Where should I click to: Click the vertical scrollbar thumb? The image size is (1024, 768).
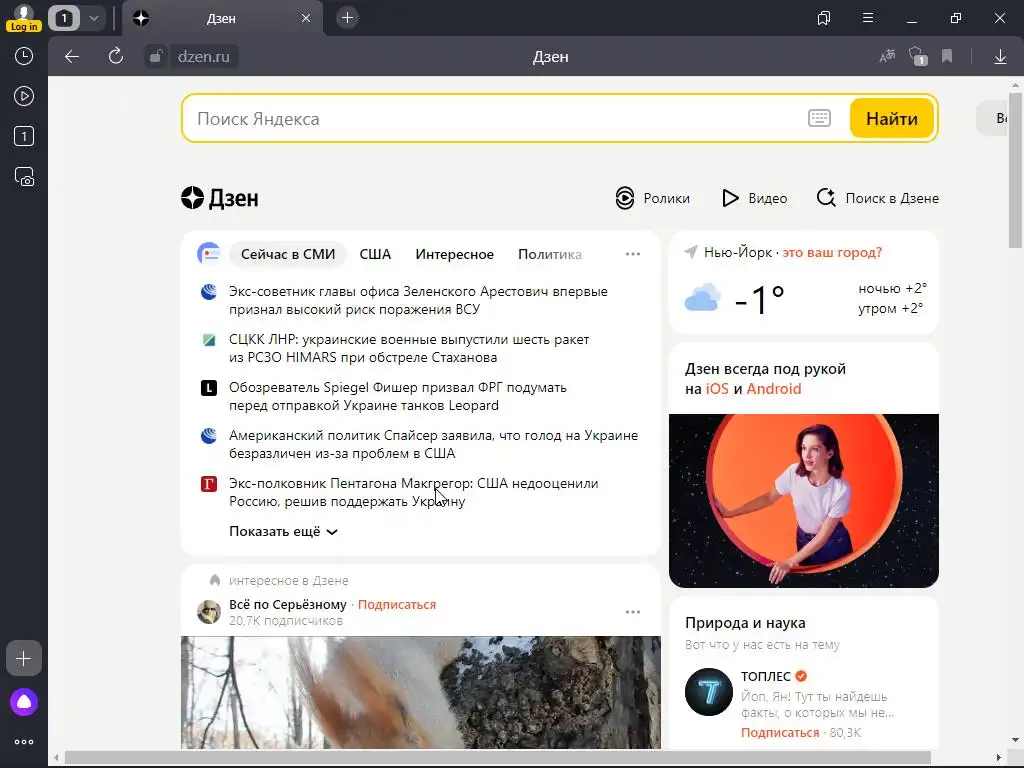pos(1015,170)
